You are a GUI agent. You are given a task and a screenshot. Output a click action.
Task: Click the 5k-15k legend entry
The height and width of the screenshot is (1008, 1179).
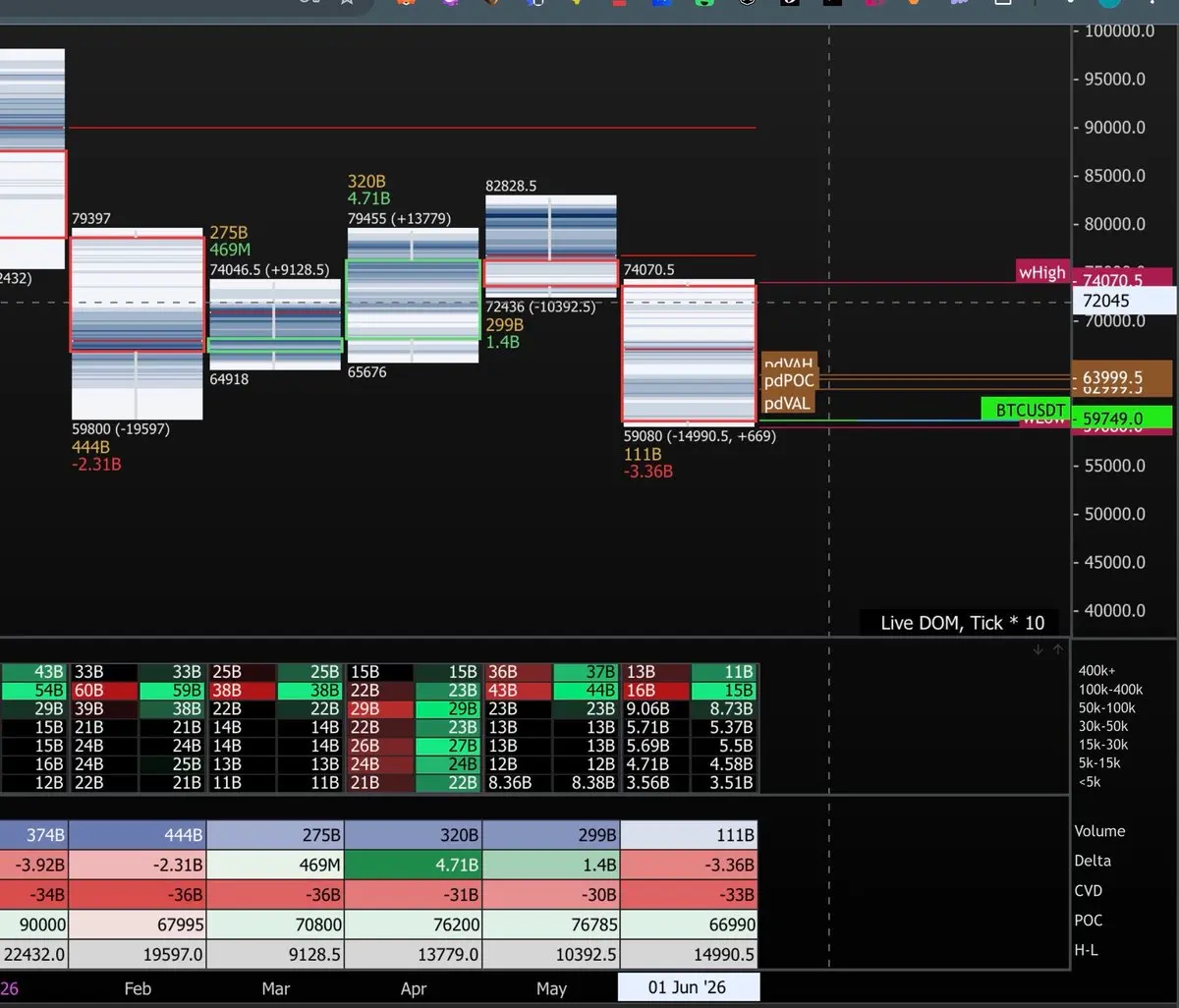point(1099,763)
